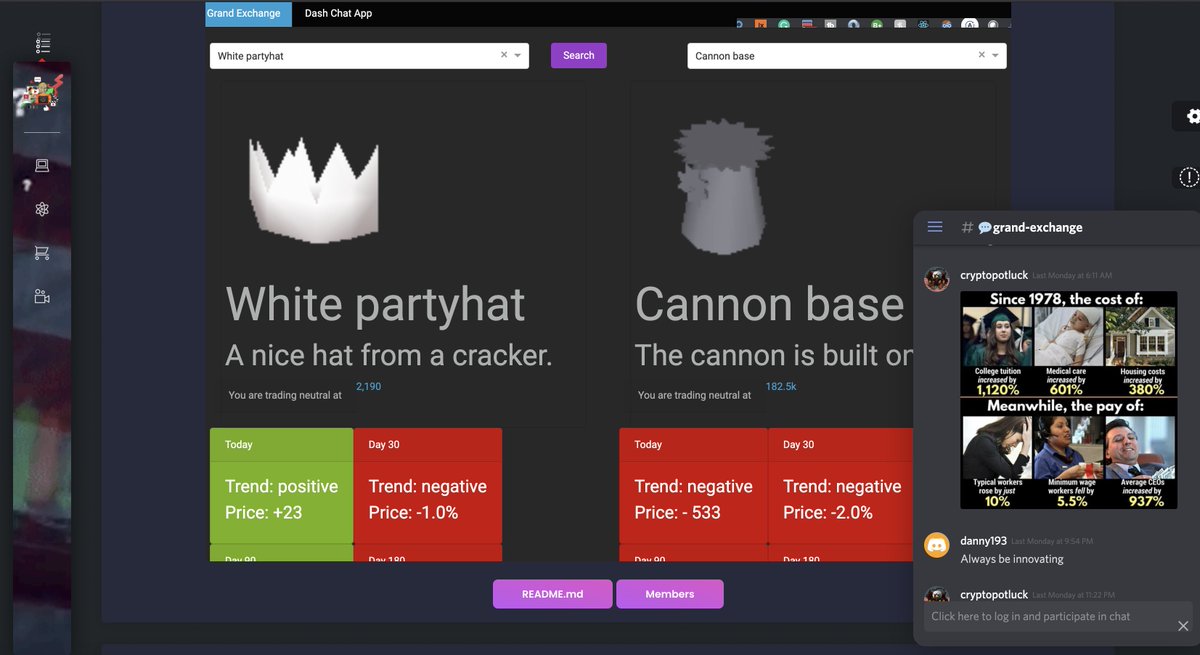The height and width of the screenshot is (655, 1200).
Task: Expand the White partyhat dropdown arrow
Action: point(518,56)
